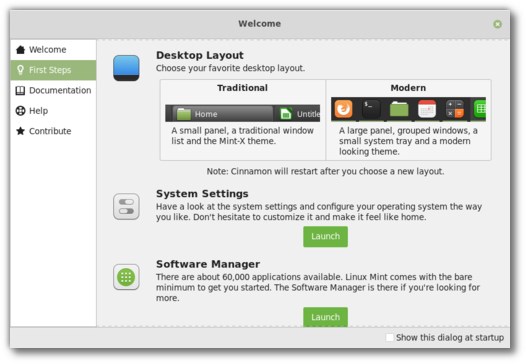Click the blue Desktop Layout monitor icon
The width and height of the screenshot is (526, 364).
pos(126,68)
